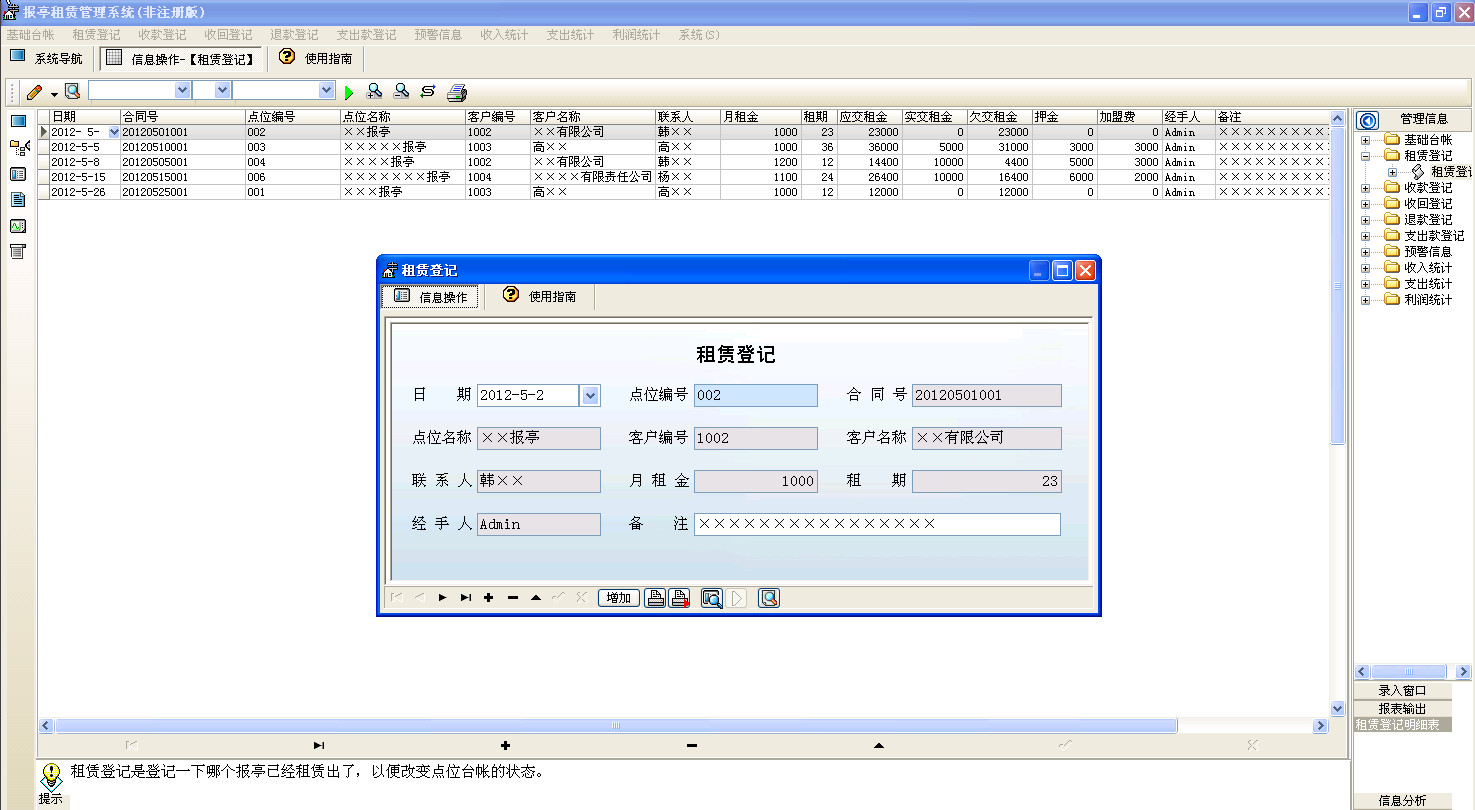The height and width of the screenshot is (810, 1475).
Task: Click the 录入窗口 button
Action: [x=1402, y=690]
